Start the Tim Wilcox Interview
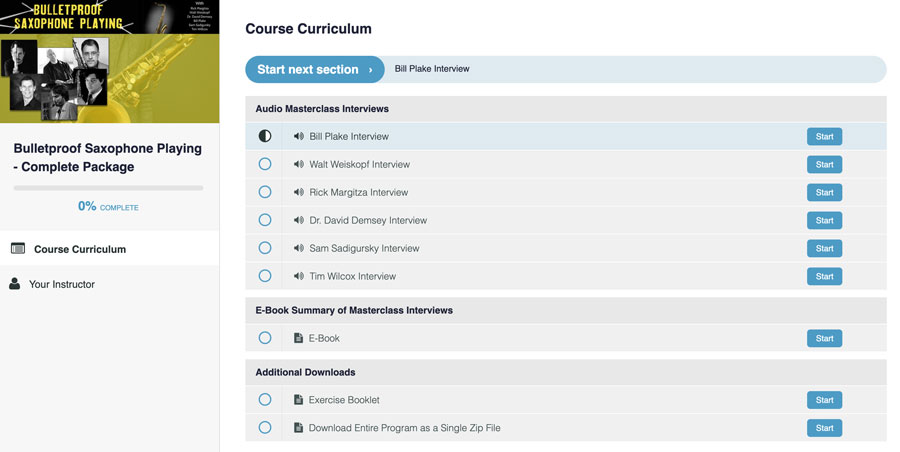The image size is (900, 452). point(824,276)
